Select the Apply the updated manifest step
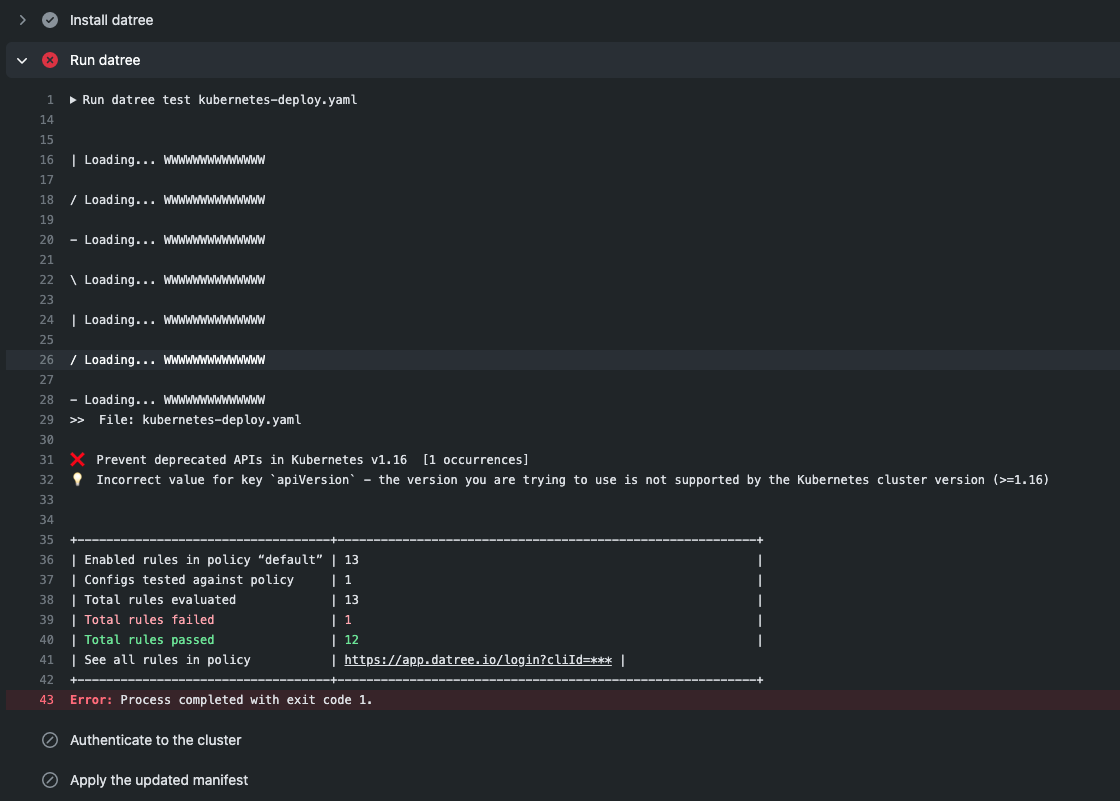 click(159, 780)
